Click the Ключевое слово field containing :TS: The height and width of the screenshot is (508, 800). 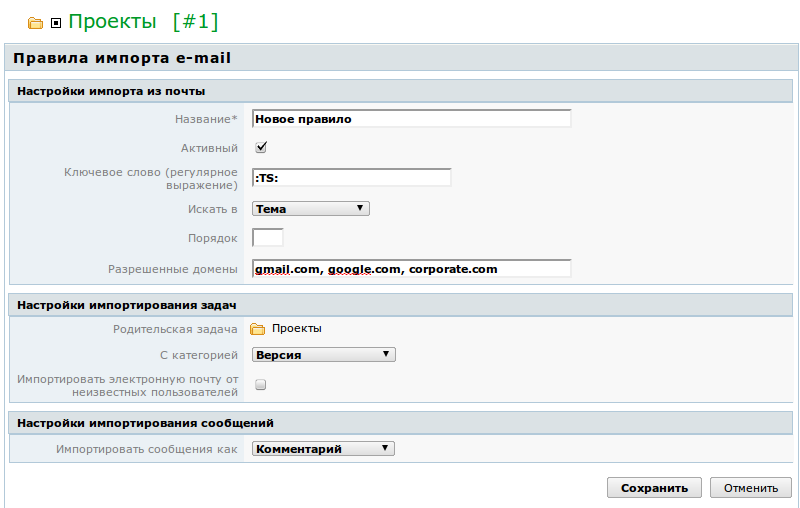click(352, 177)
